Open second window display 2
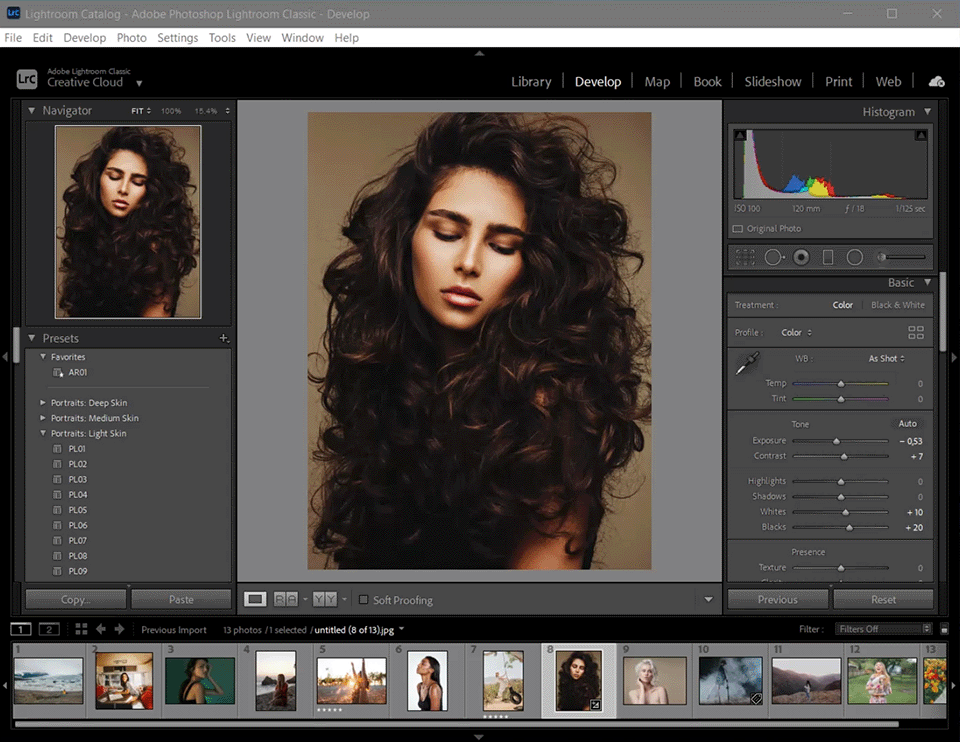The width and height of the screenshot is (960, 742). click(49, 629)
